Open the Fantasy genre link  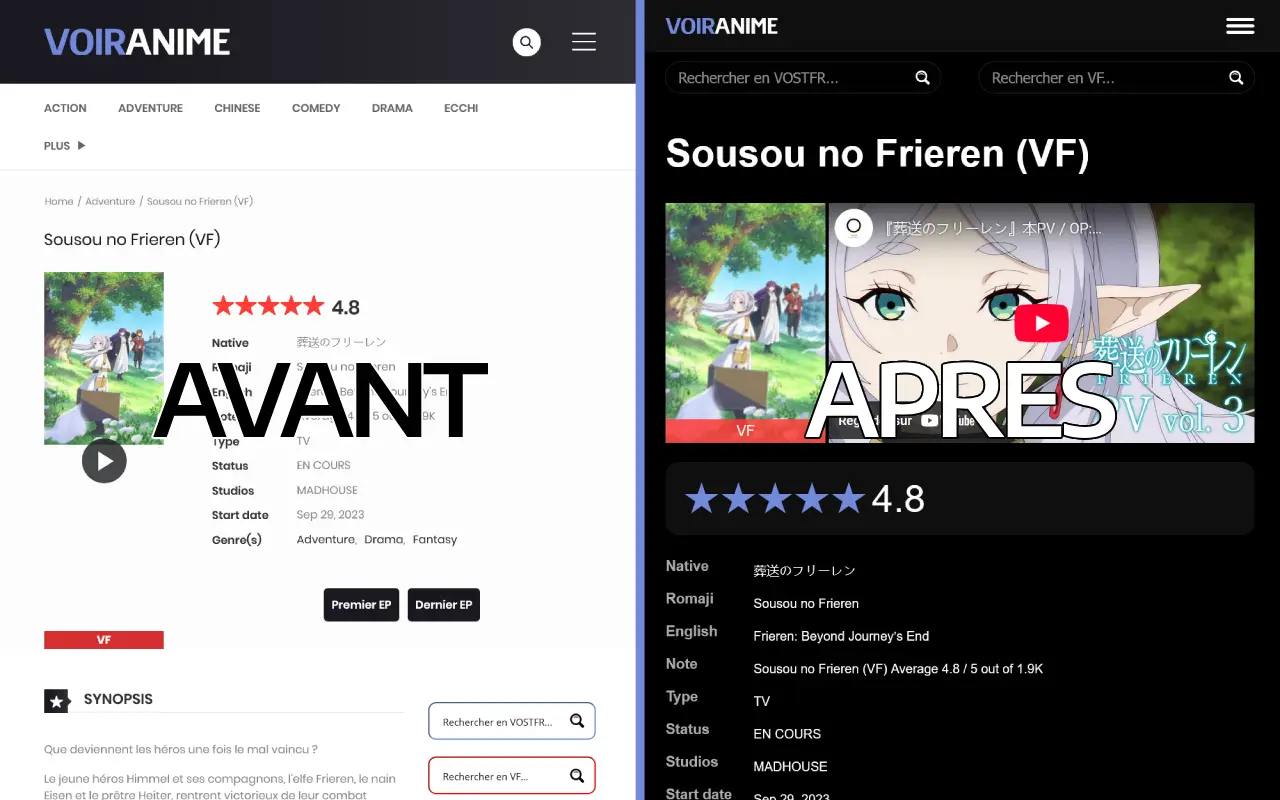point(435,540)
